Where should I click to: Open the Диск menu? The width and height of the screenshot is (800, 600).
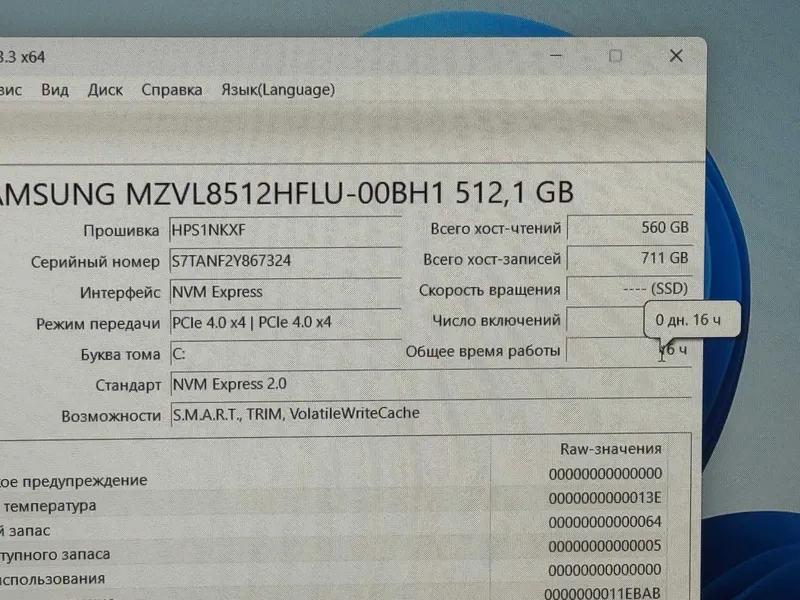point(105,90)
